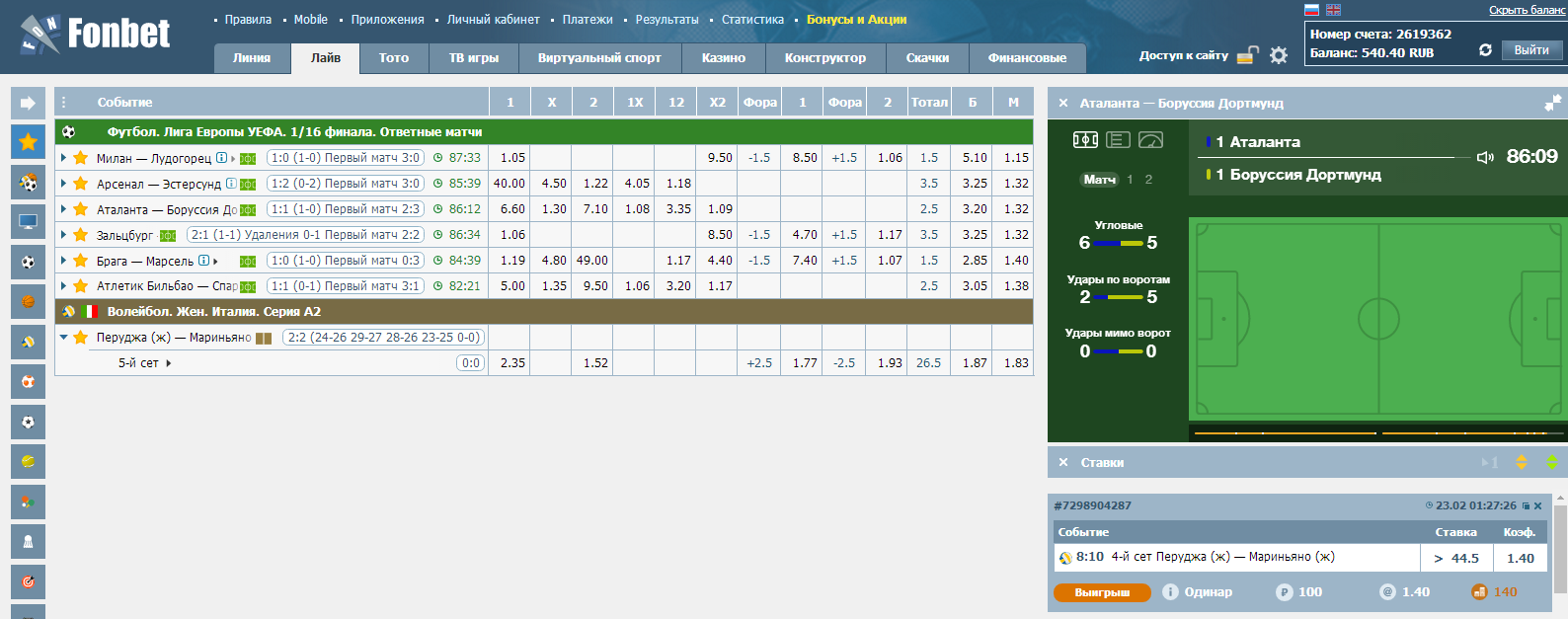
Task: Click the info icon next to Одинар
Action: point(1170,592)
